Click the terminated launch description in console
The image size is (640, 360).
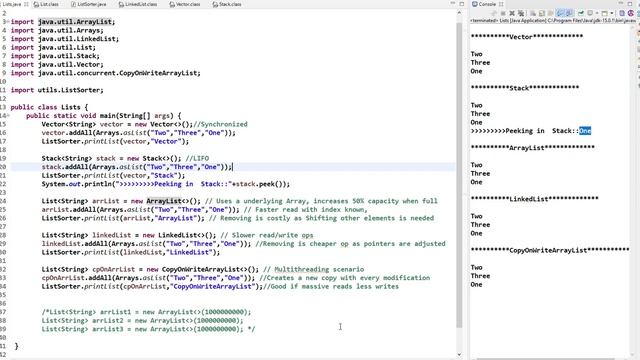[552, 20]
